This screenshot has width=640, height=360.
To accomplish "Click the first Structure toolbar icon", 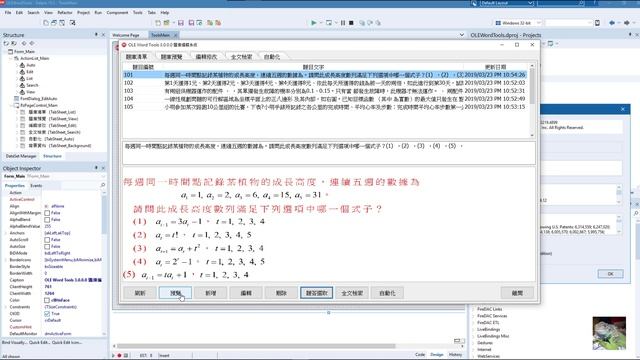I will pos(6,43).
